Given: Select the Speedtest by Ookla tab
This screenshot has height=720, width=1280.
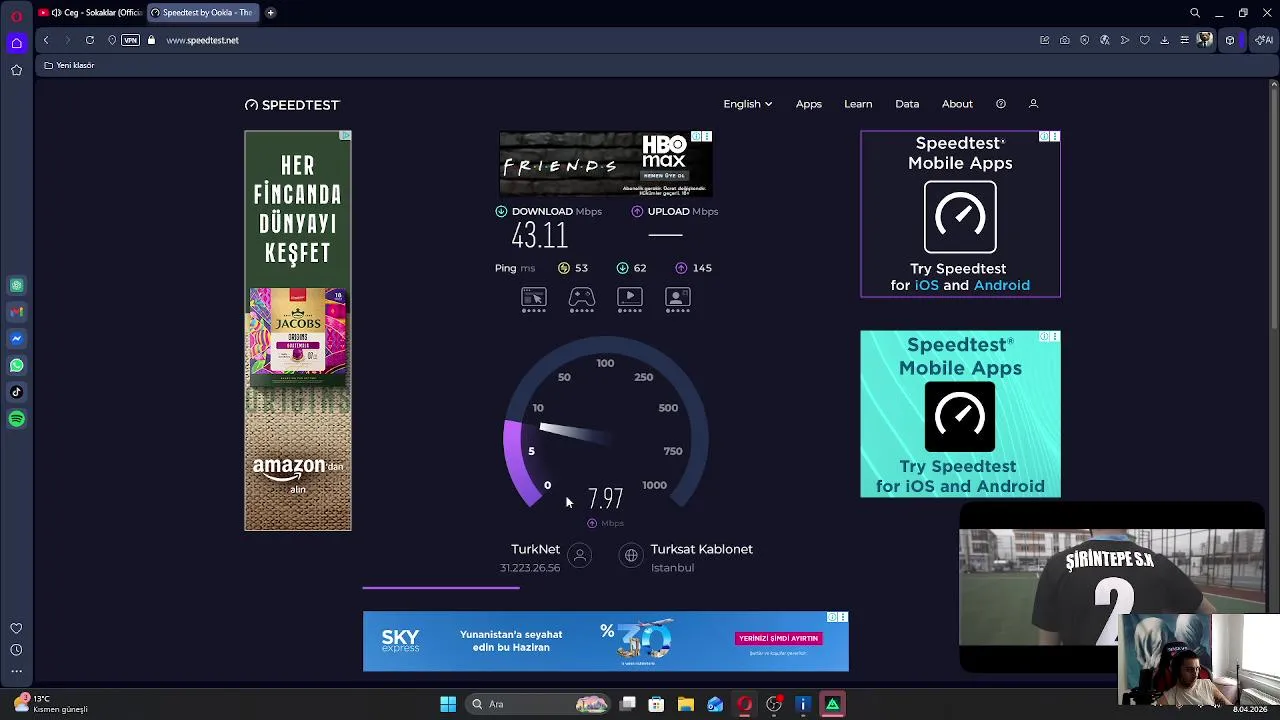Looking at the screenshot, I should pos(203,13).
